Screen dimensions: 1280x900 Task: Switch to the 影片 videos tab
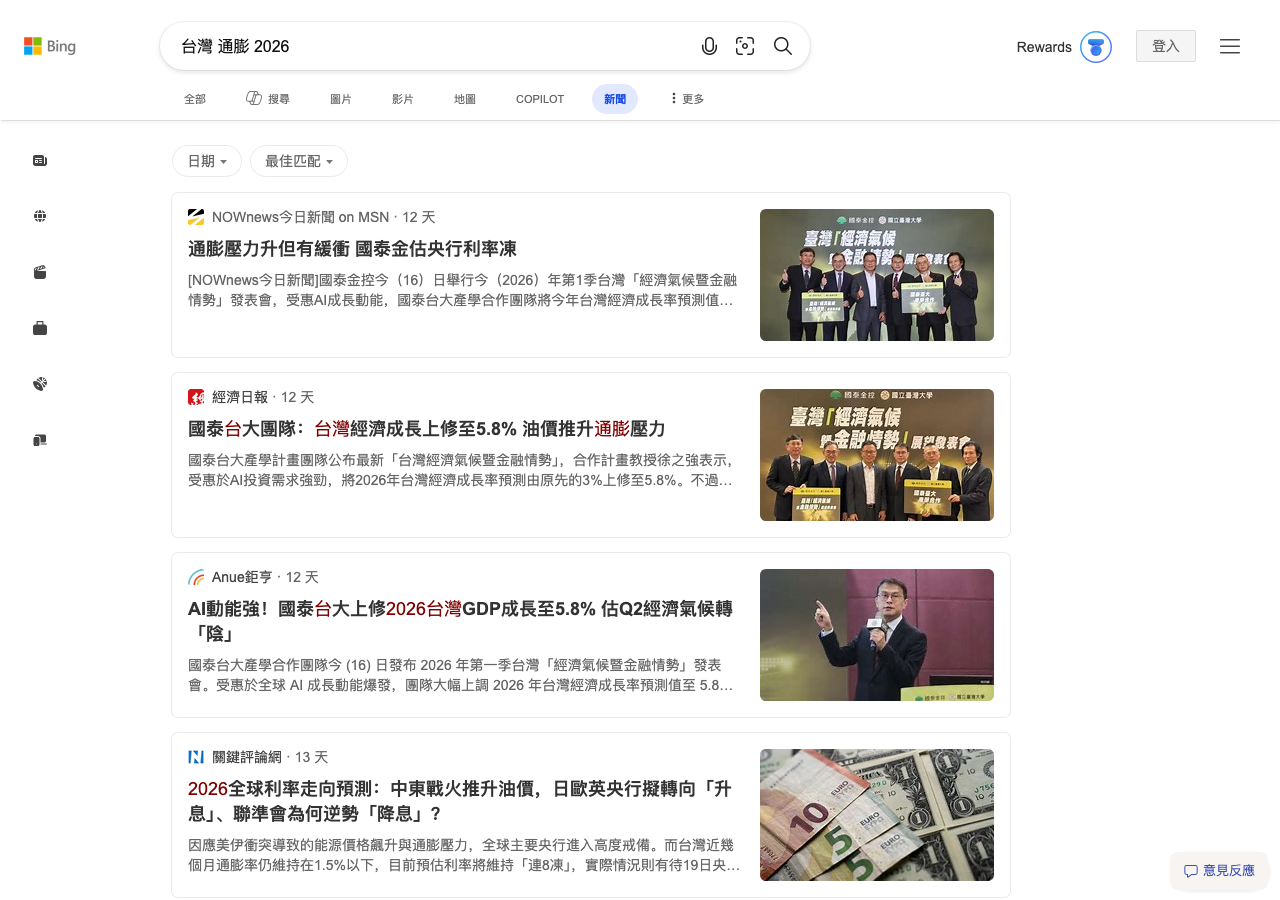coord(403,99)
